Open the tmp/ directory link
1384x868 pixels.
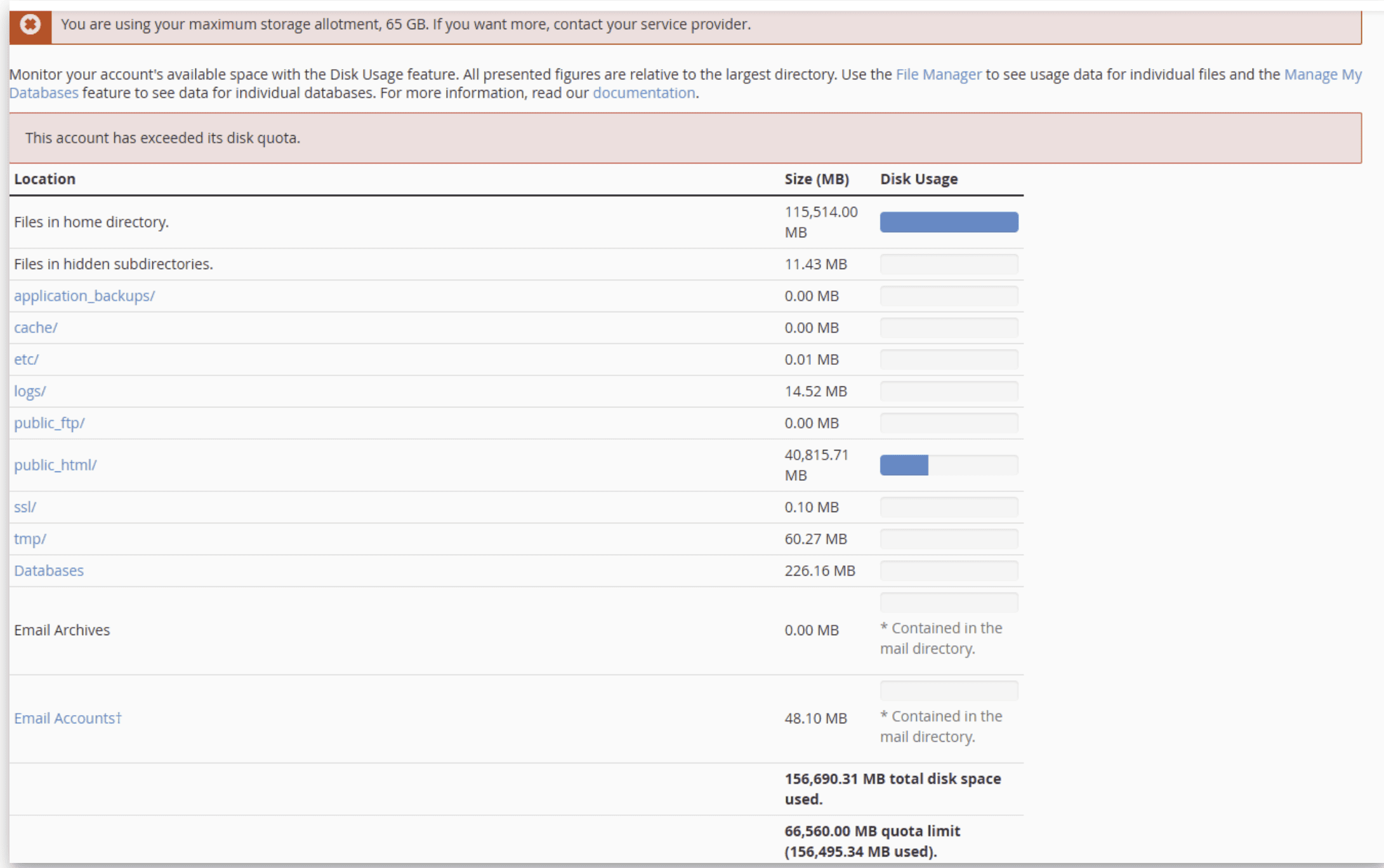pos(30,539)
